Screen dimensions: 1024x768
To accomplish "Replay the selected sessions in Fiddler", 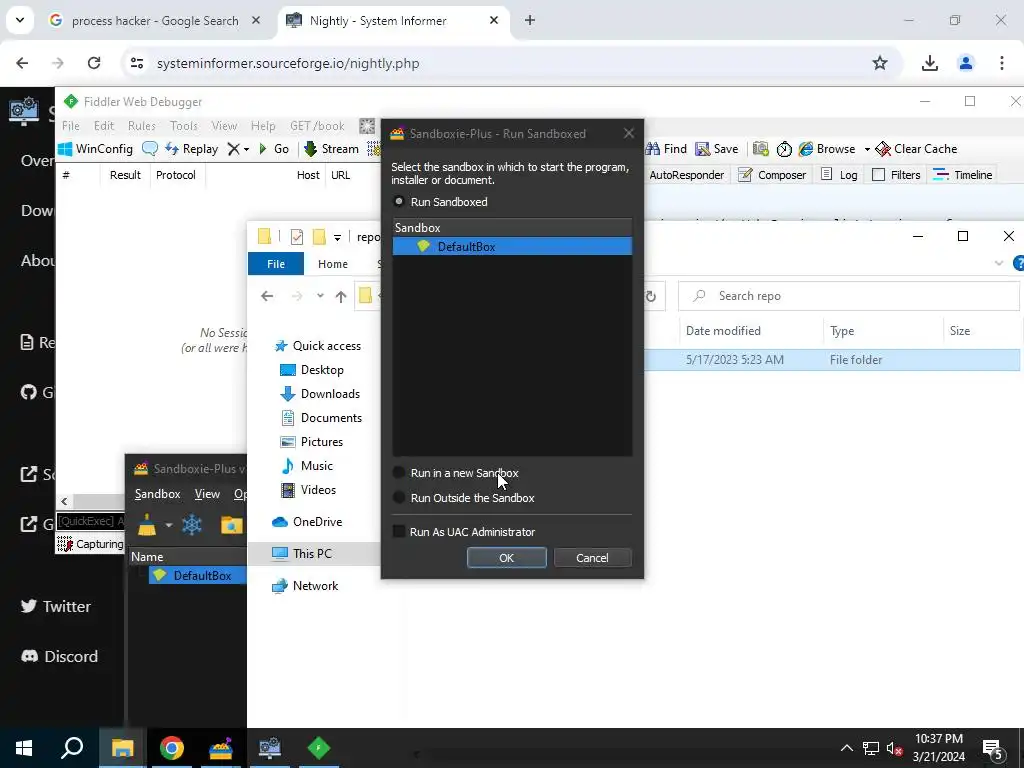I will click(x=191, y=149).
